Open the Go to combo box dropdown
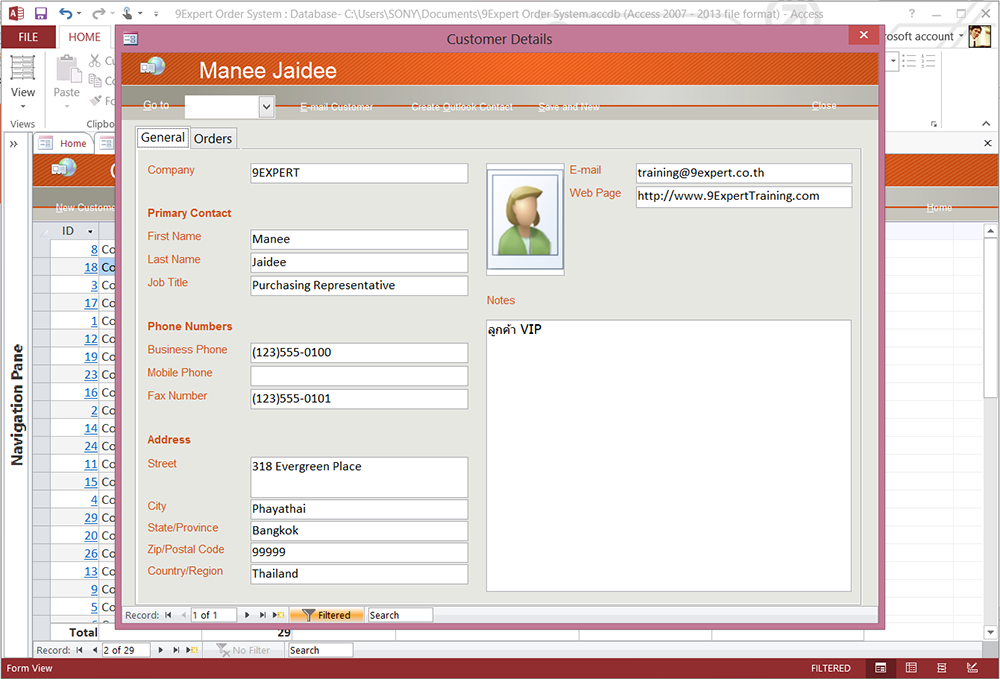The image size is (1000, 679). click(266, 104)
